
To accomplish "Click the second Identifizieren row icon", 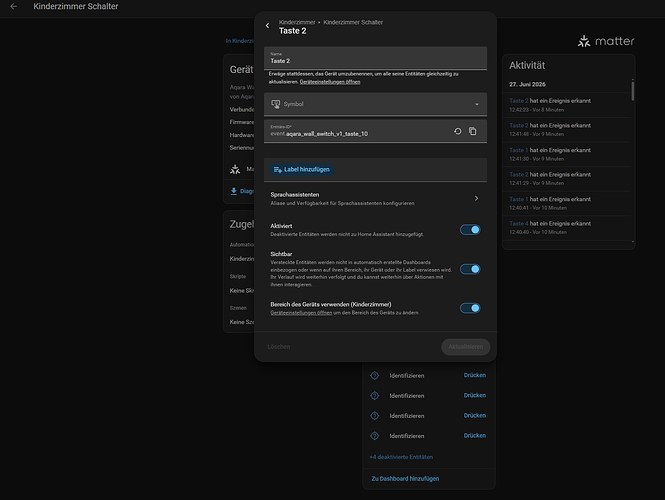I will tap(374, 396).
